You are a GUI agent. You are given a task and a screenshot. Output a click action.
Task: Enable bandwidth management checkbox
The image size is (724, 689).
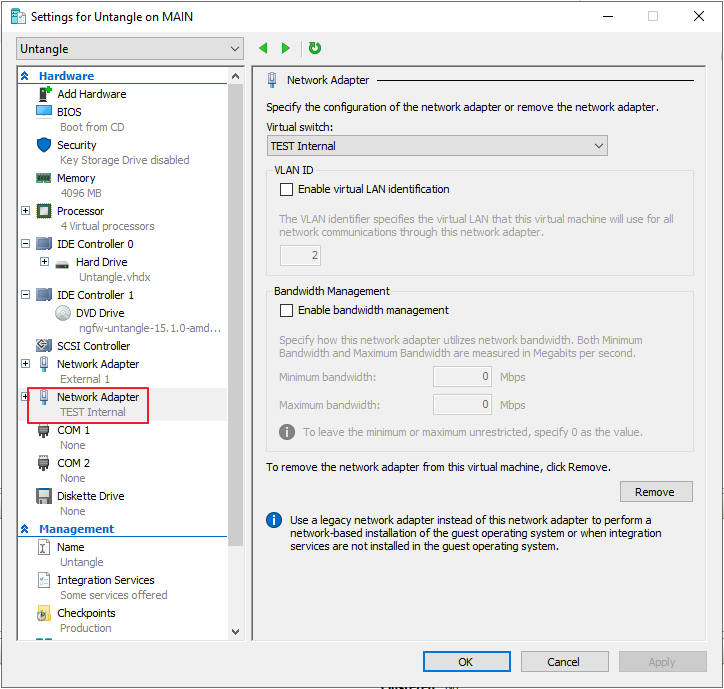(x=286, y=310)
